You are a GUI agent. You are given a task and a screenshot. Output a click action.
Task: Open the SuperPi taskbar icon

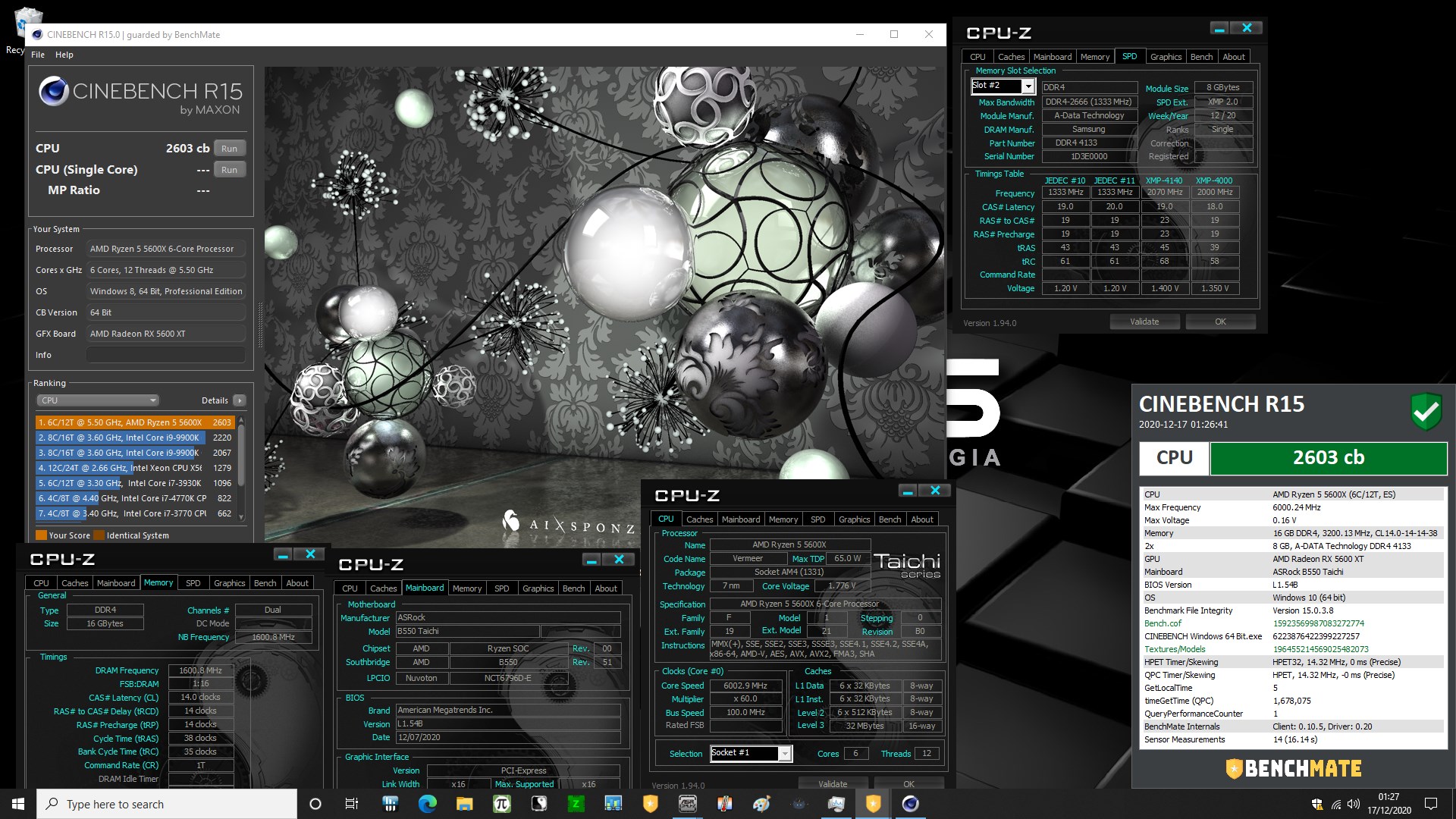[501, 804]
